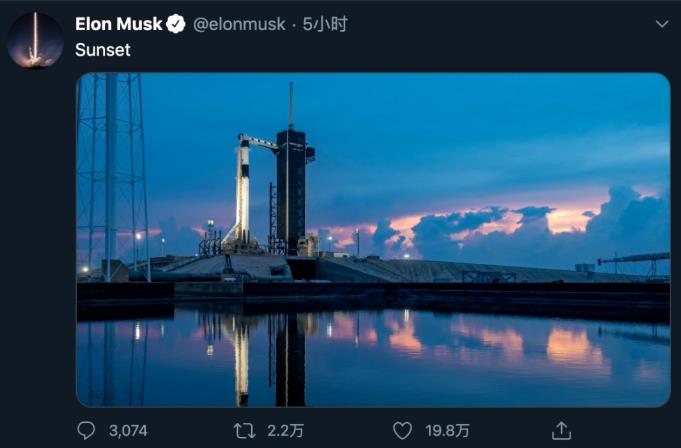
Task: Click the dark launch tower in photo
Action: pos(291,191)
